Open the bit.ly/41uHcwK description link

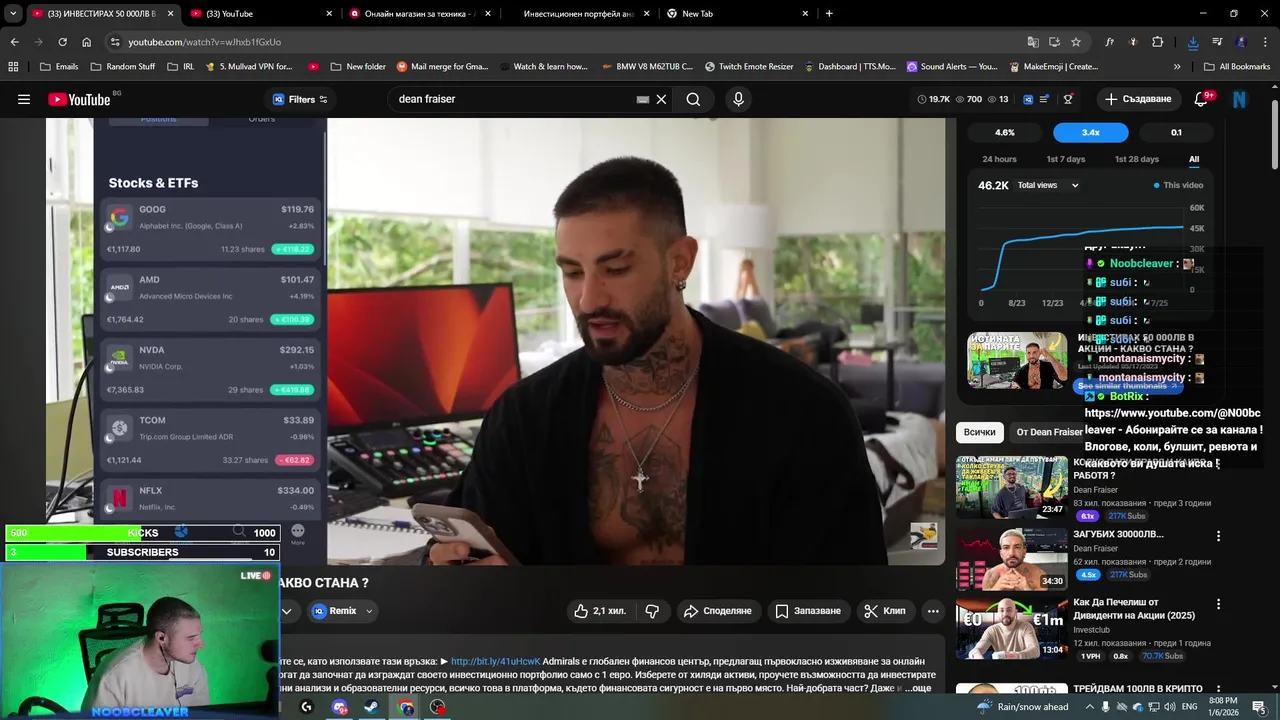tap(495, 661)
